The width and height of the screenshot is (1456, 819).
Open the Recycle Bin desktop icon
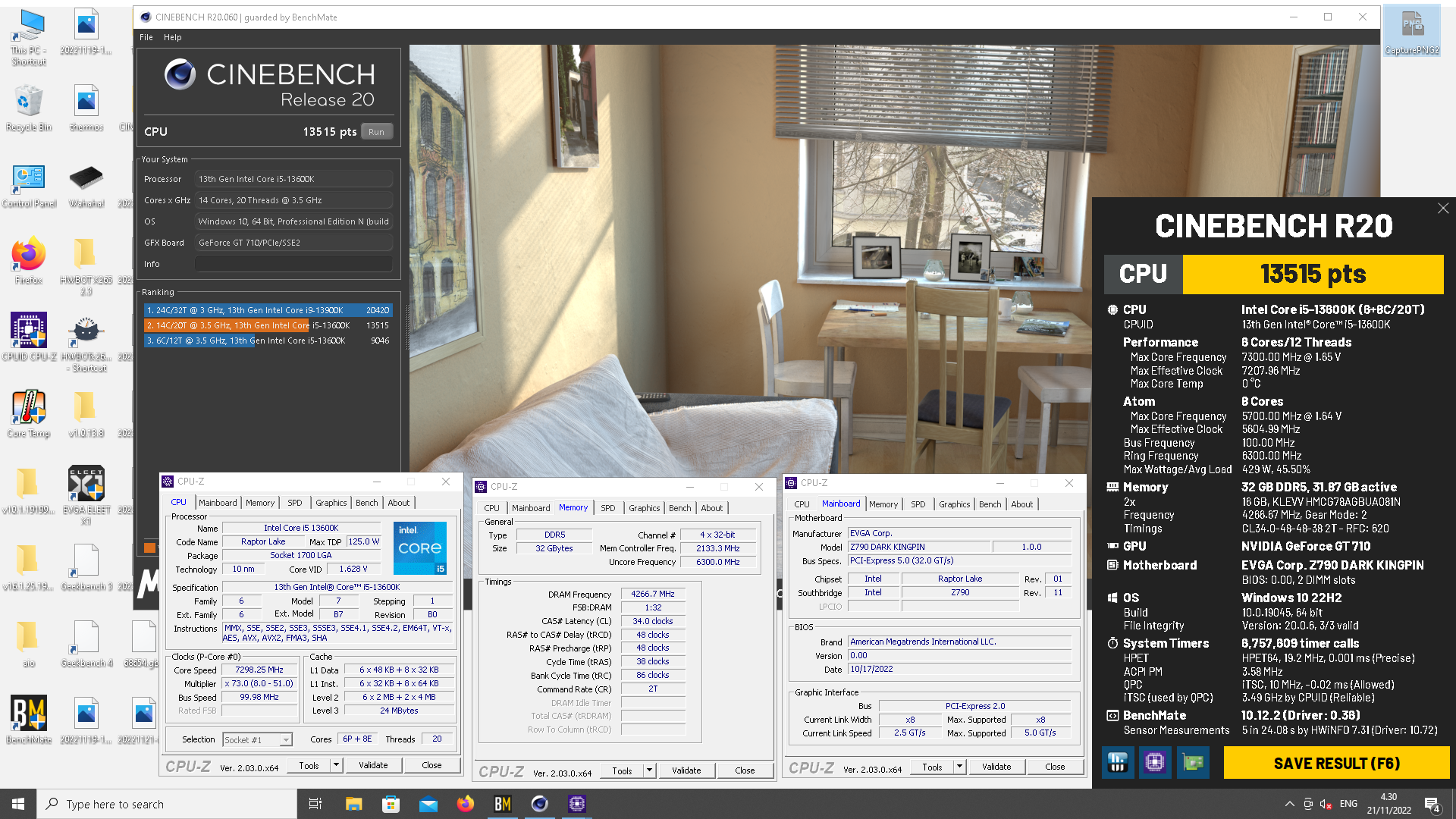[29, 108]
